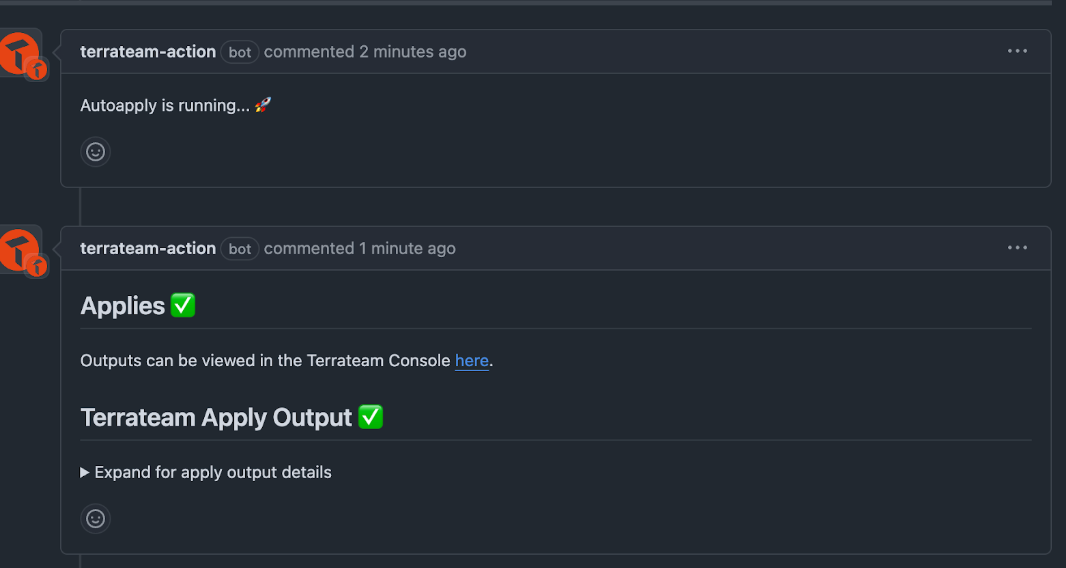Follow the "here" link to Terrateam Console
Viewport: 1066px width, 568px height.
click(472, 361)
